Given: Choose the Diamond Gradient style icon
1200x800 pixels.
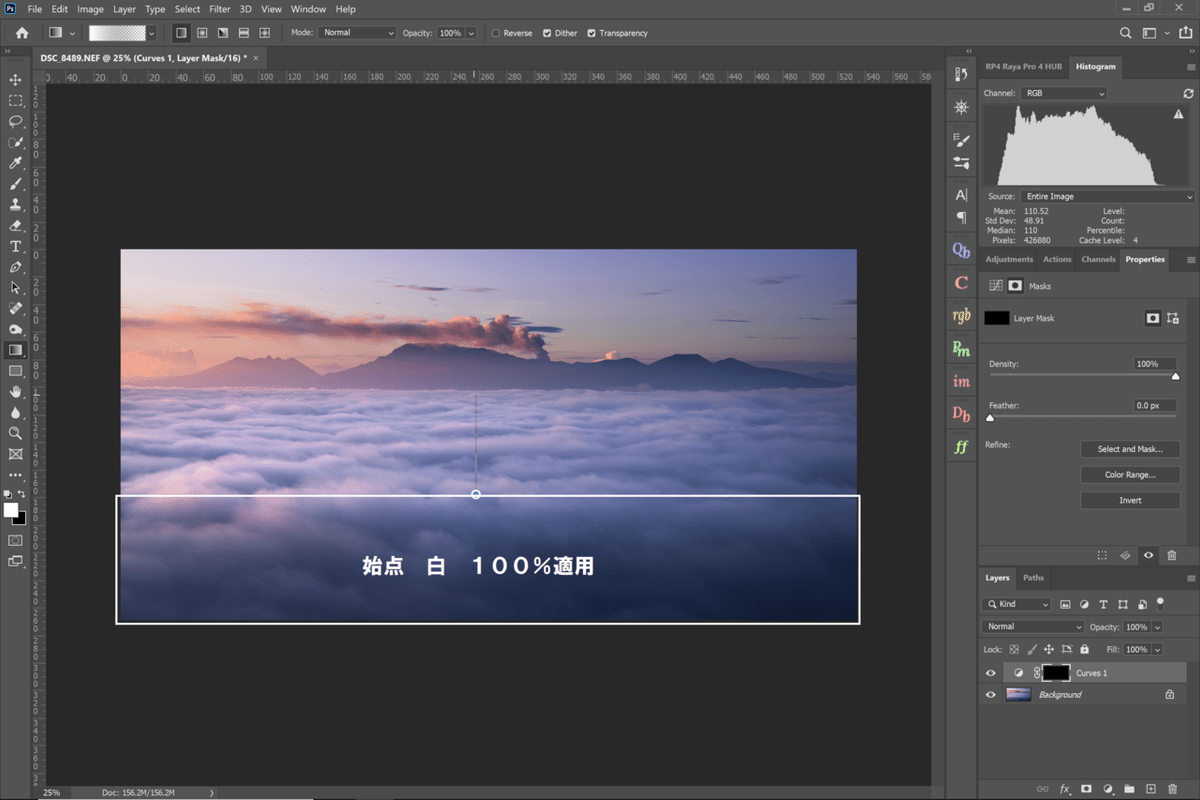Looking at the screenshot, I should coord(264,33).
